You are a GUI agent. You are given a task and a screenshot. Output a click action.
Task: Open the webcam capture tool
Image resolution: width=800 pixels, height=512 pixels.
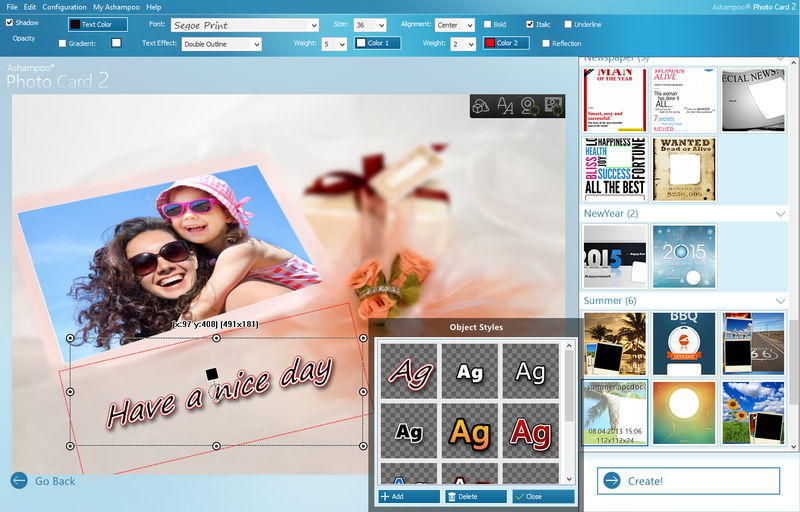pyautogui.click(x=529, y=106)
